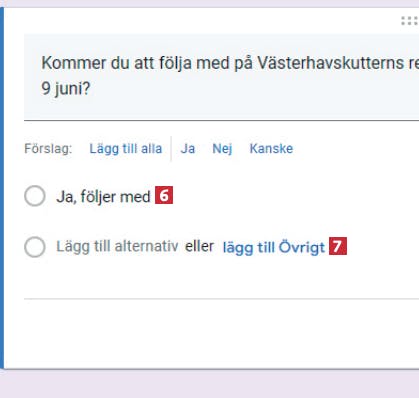
Task: Select the radio circle beside Lägg till alternativ
Action: tap(35, 247)
